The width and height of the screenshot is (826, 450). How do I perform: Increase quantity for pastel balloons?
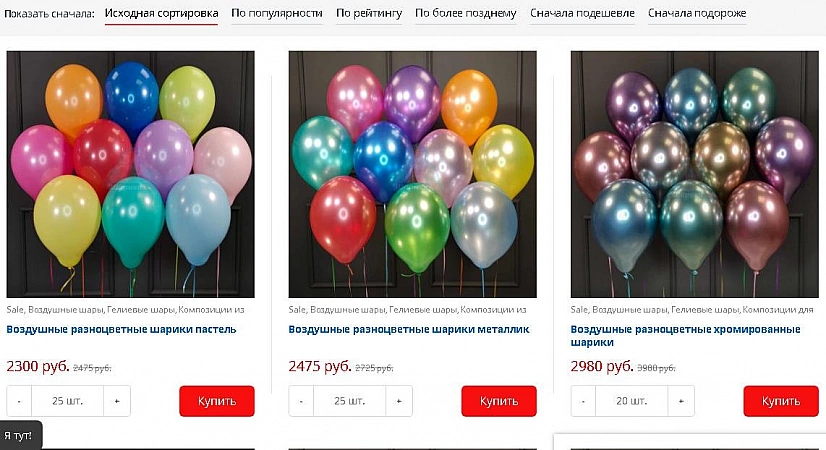click(x=117, y=401)
